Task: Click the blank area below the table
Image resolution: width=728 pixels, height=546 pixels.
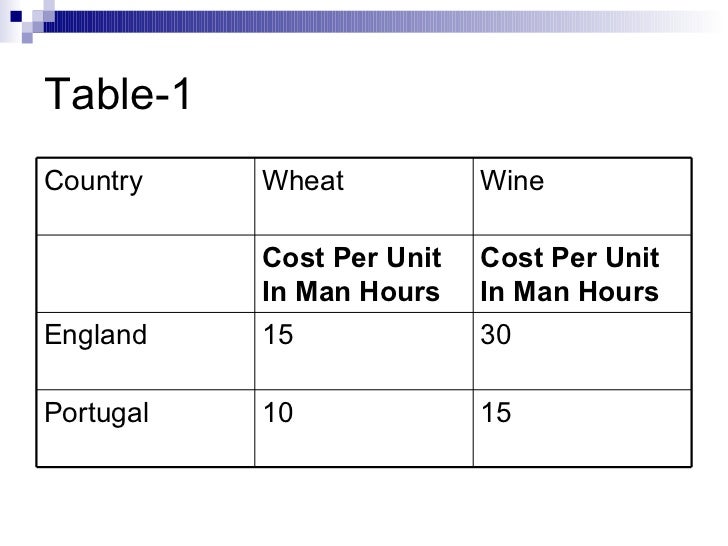Action: pyautogui.click(x=364, y=506)
